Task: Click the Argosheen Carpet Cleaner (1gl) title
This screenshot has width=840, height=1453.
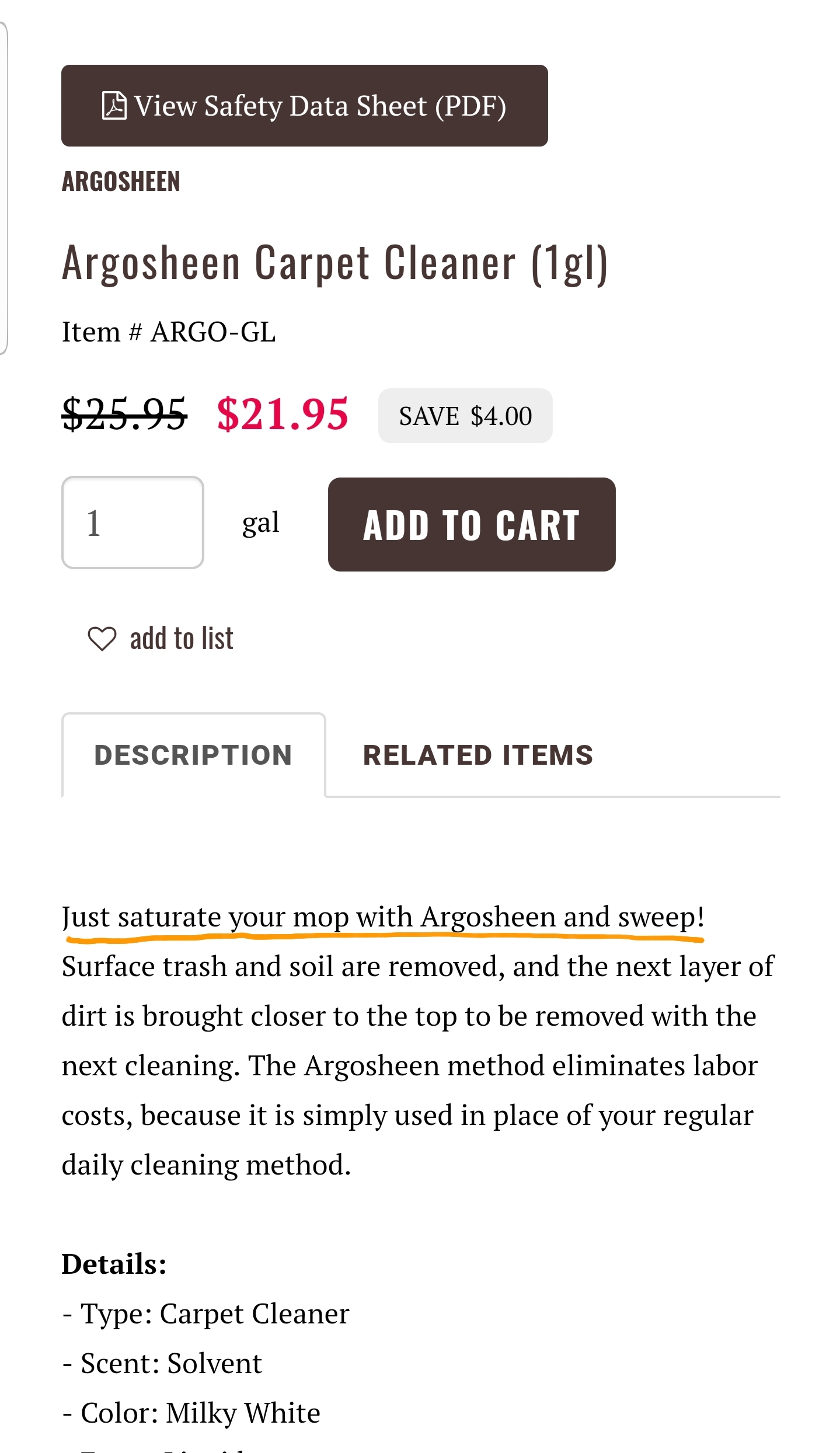Action: pos(335,263)
